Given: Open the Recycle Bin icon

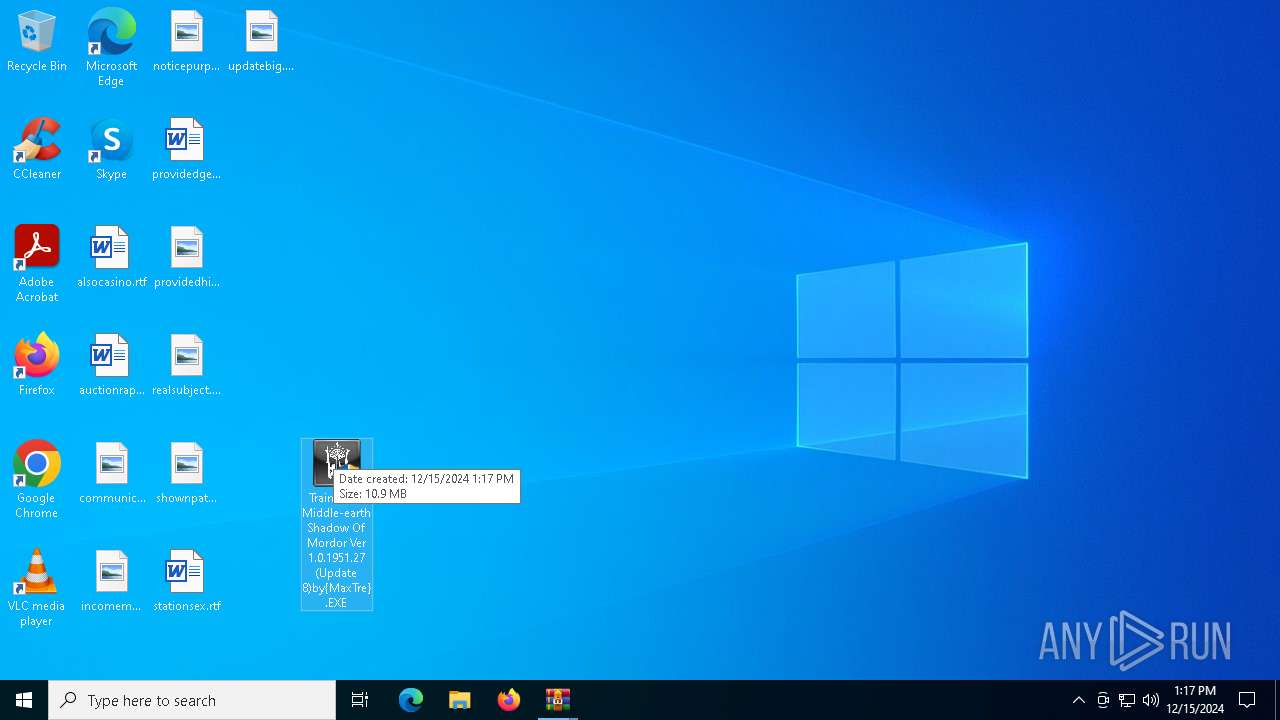Looking at the screenshot, I should 37,42.
